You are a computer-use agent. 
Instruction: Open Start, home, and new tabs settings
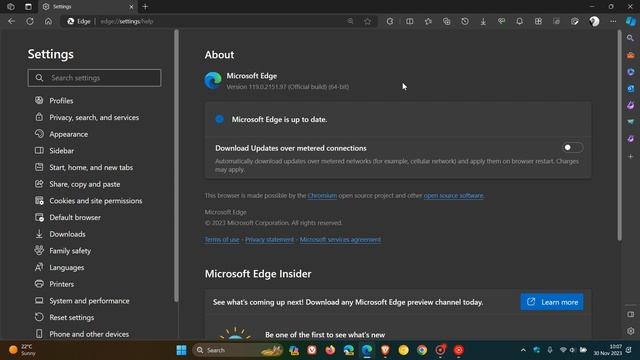click(91, 167)
